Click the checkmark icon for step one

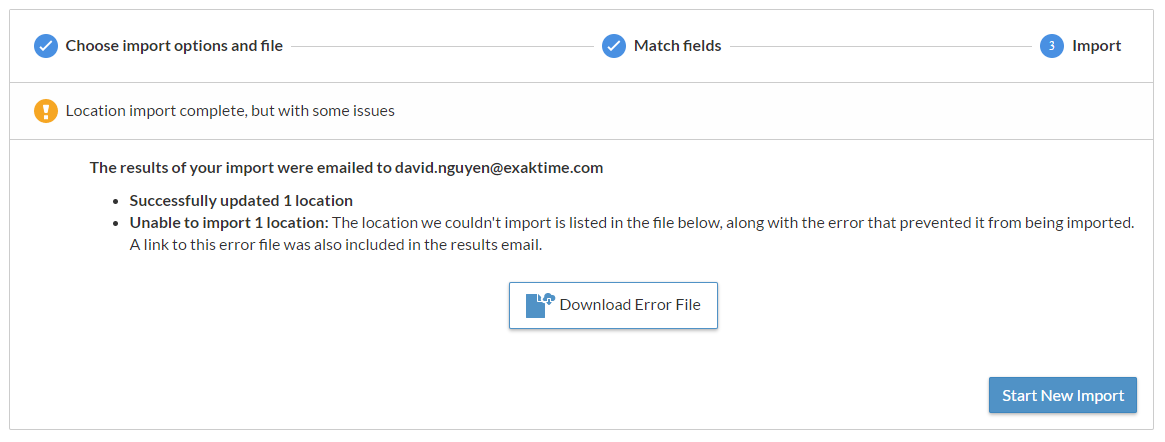(46, 46)
